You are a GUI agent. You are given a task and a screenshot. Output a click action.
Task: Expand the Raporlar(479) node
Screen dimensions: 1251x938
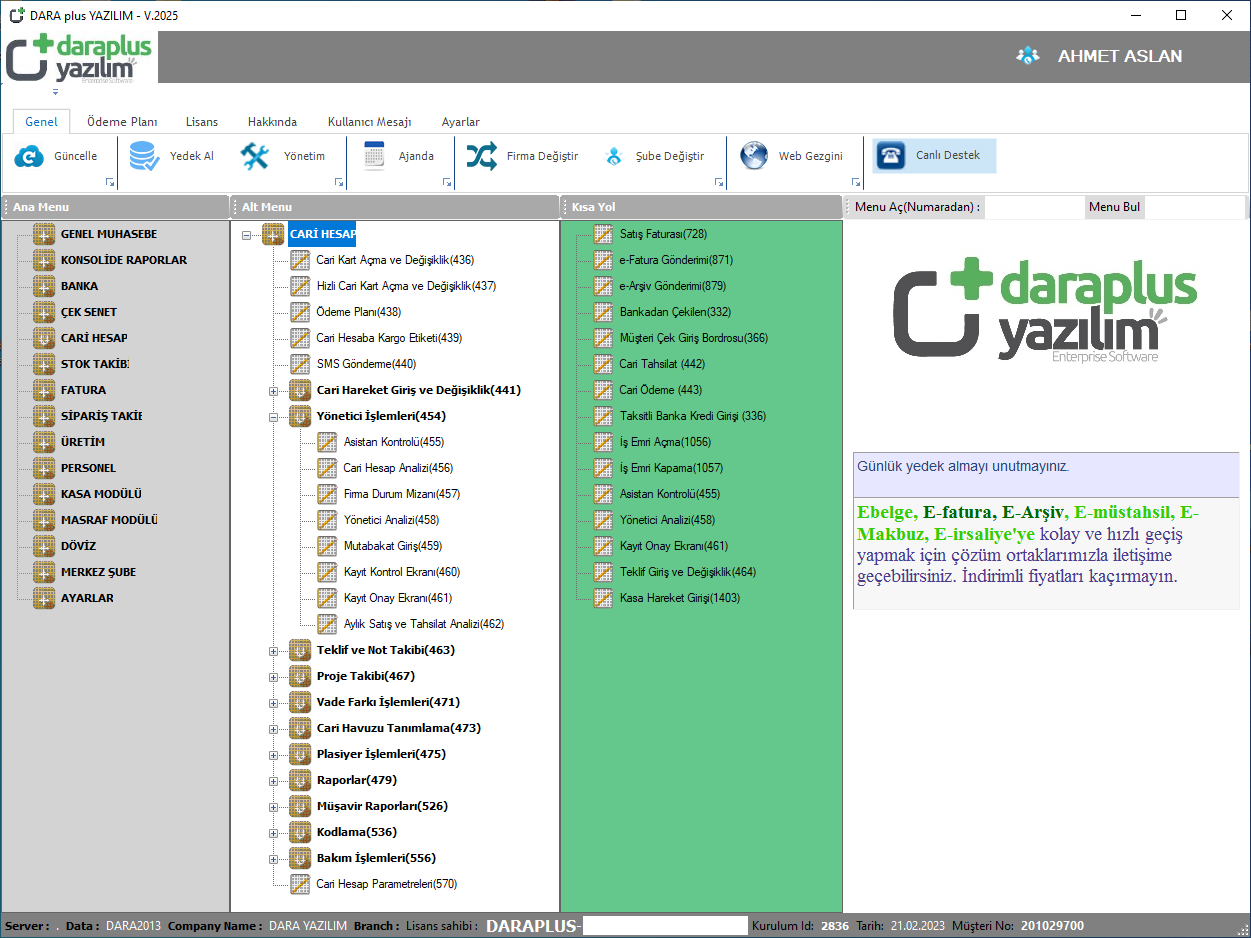pyautogui.click(x=274, y=781)
